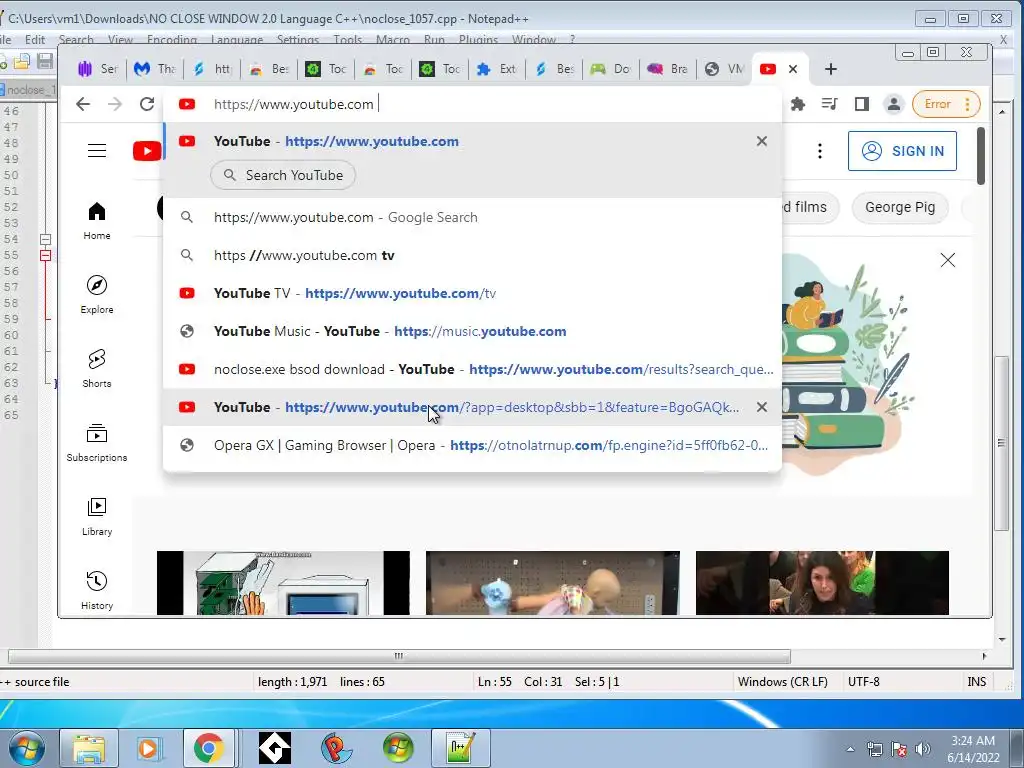Collapse the fold marker at line 54
1024x768 pixels.
click(x=45, y=239)
